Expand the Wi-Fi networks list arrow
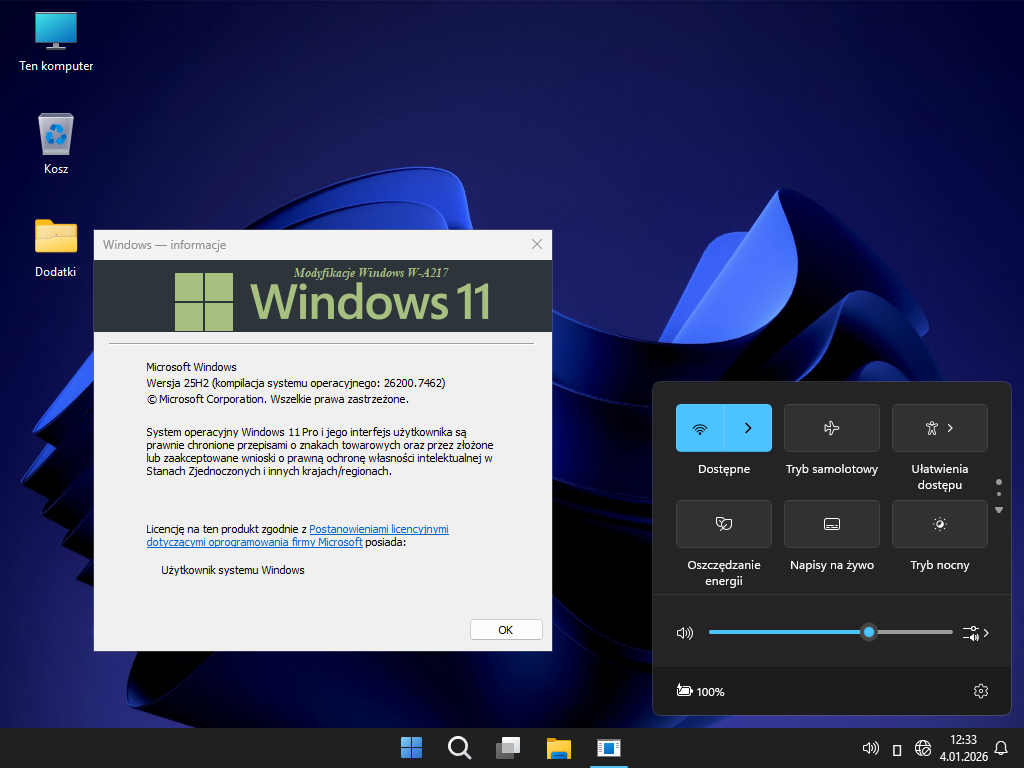Image resolution: width=1024 pixels, height=768 pixels. point(748,428)
